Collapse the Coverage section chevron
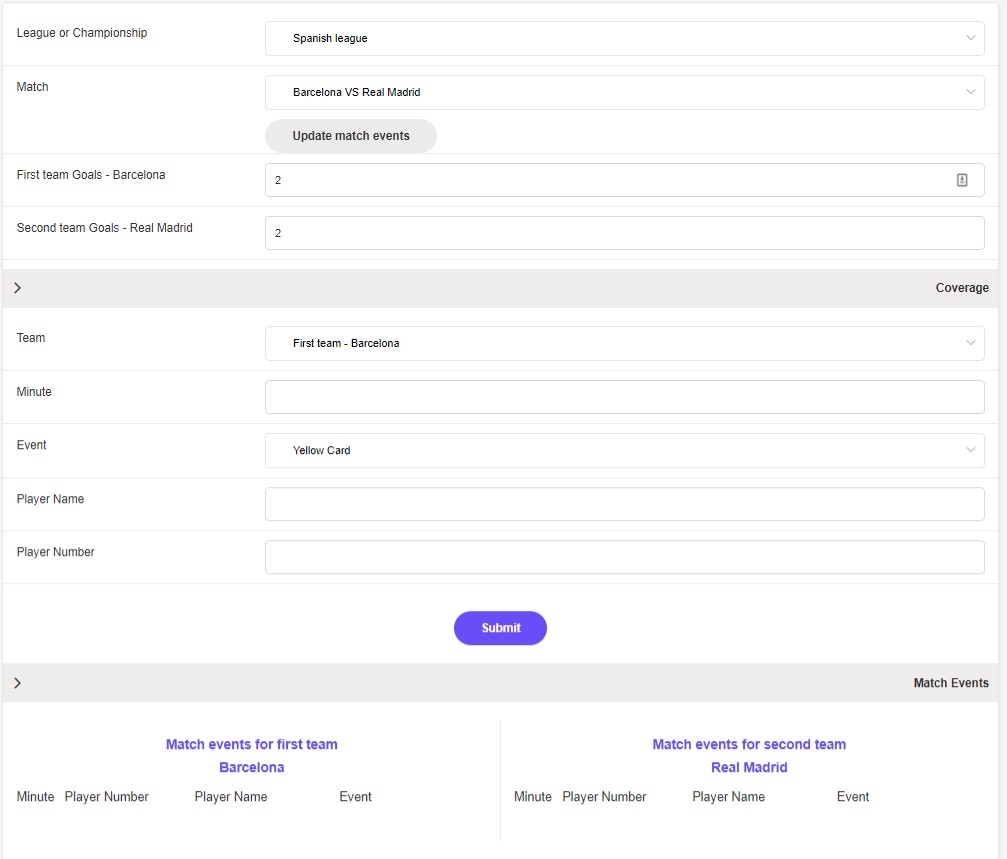Viewport: 1007px width, 859px height. click(17, 288)
